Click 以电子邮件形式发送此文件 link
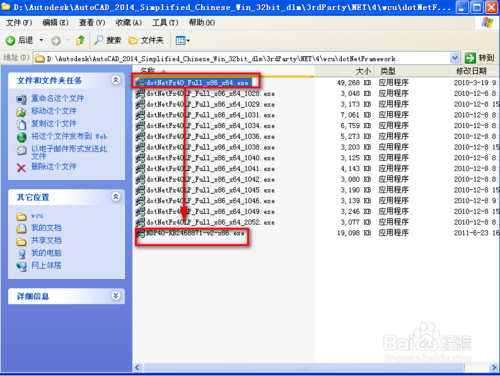The image size is (500, 376). pos(69,152)
